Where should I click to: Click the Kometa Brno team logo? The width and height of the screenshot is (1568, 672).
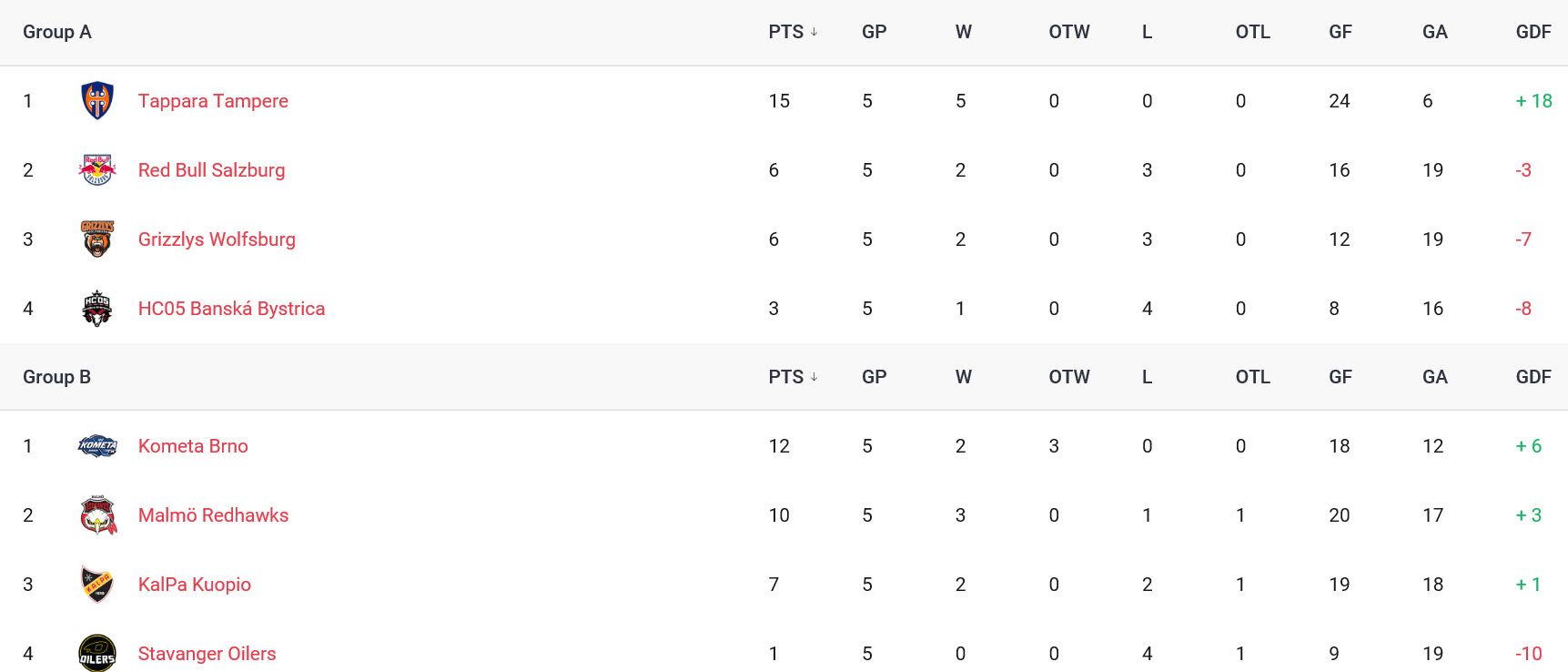(97, 445)
